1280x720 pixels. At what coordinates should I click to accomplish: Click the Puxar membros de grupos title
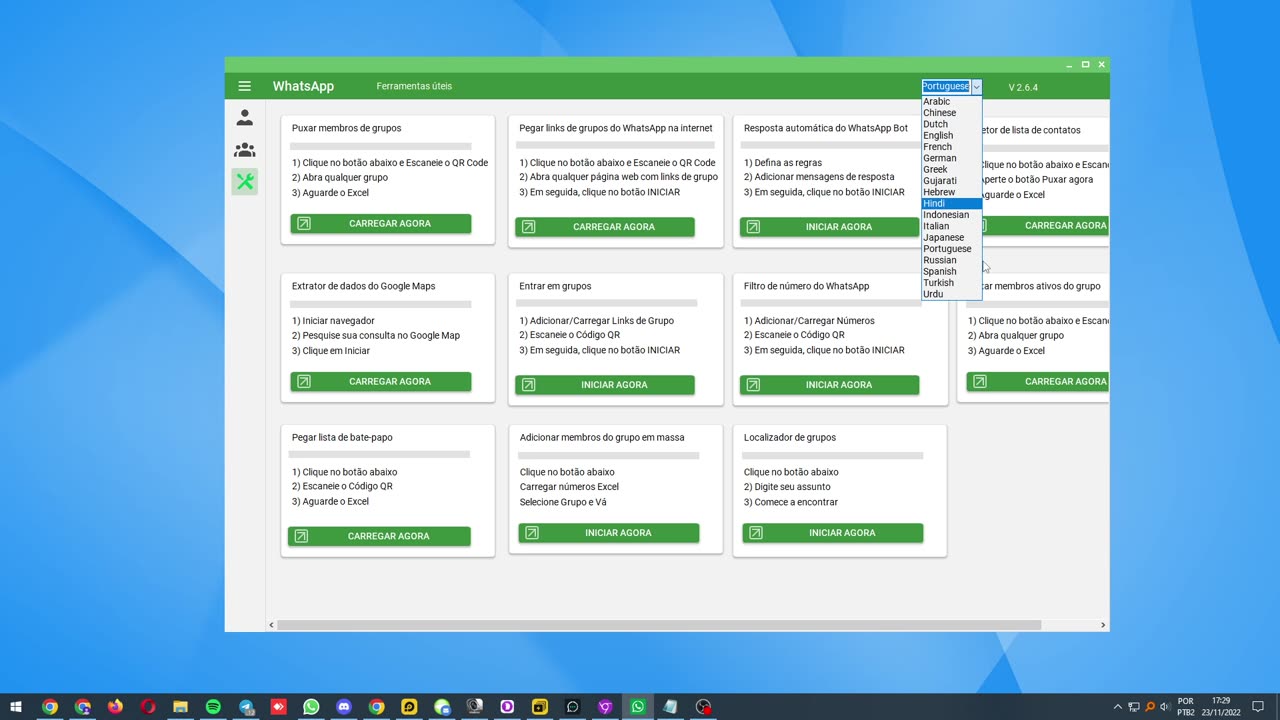click(x=347, y=128)
